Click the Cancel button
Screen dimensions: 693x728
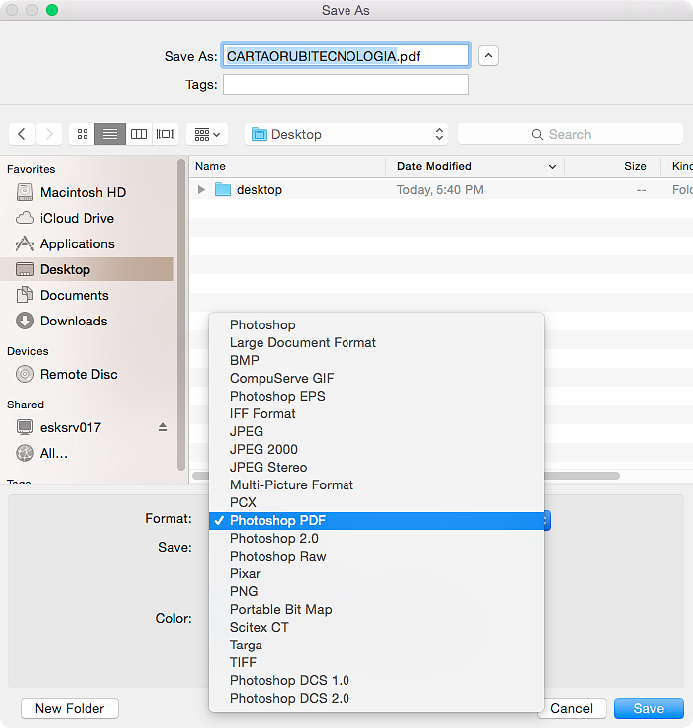(x=572, y=708)
